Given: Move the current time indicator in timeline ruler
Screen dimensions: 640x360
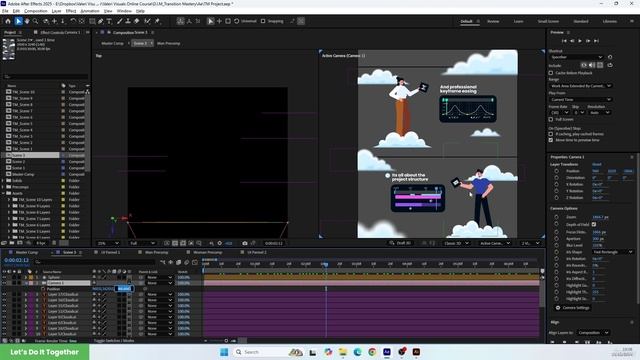Looking at the screenshot, I should tap(325, 264).
